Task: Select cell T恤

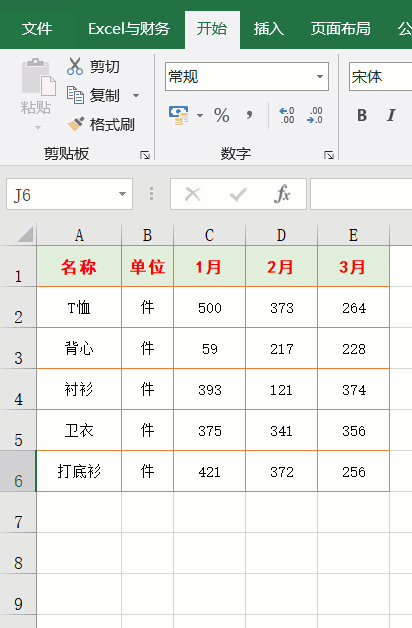Action: [79, 308]
